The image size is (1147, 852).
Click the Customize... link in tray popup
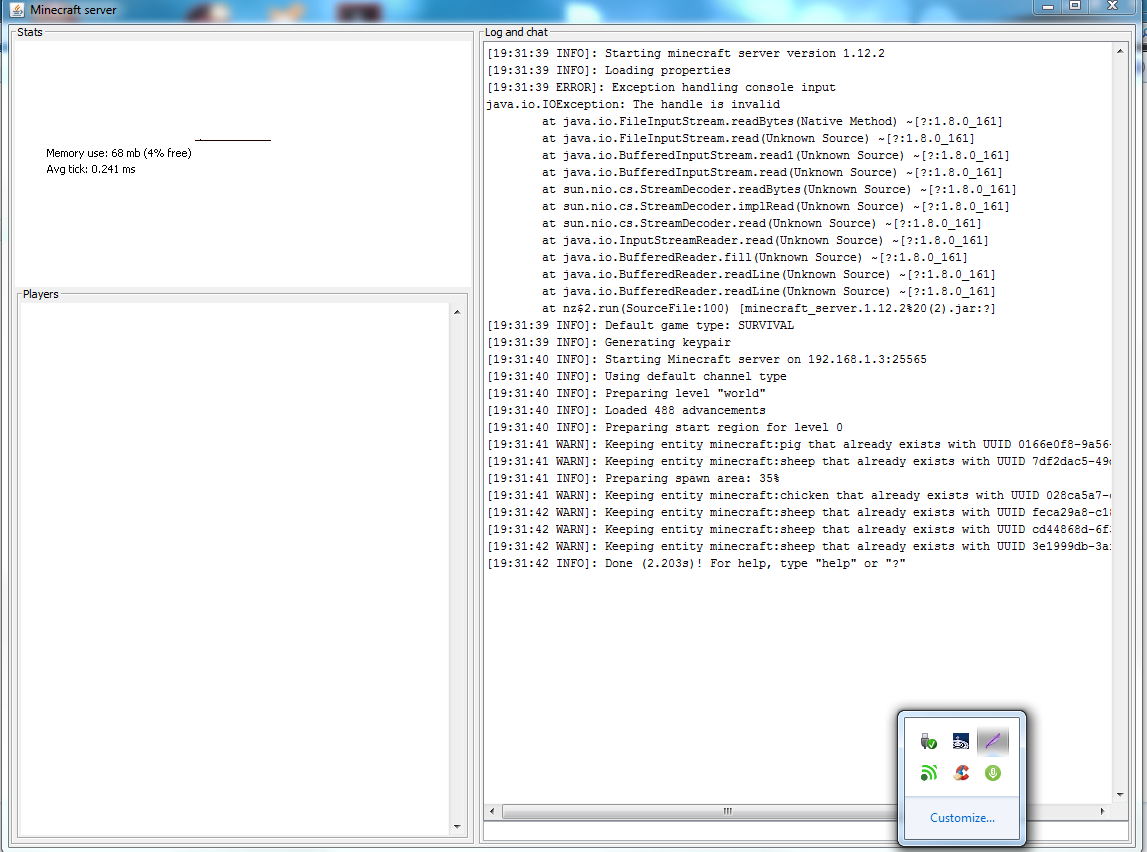(962, 818)
